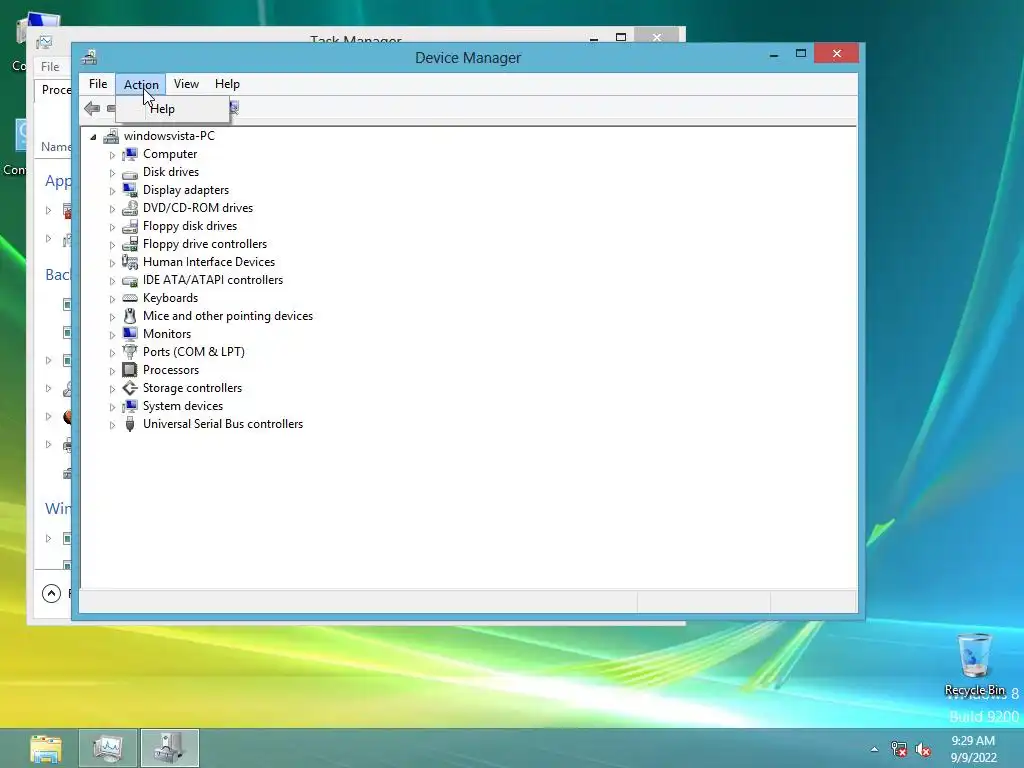Click the Floppy disk drives icon
The height and width of the screenshot is (768, 1024).
point(130,226)
